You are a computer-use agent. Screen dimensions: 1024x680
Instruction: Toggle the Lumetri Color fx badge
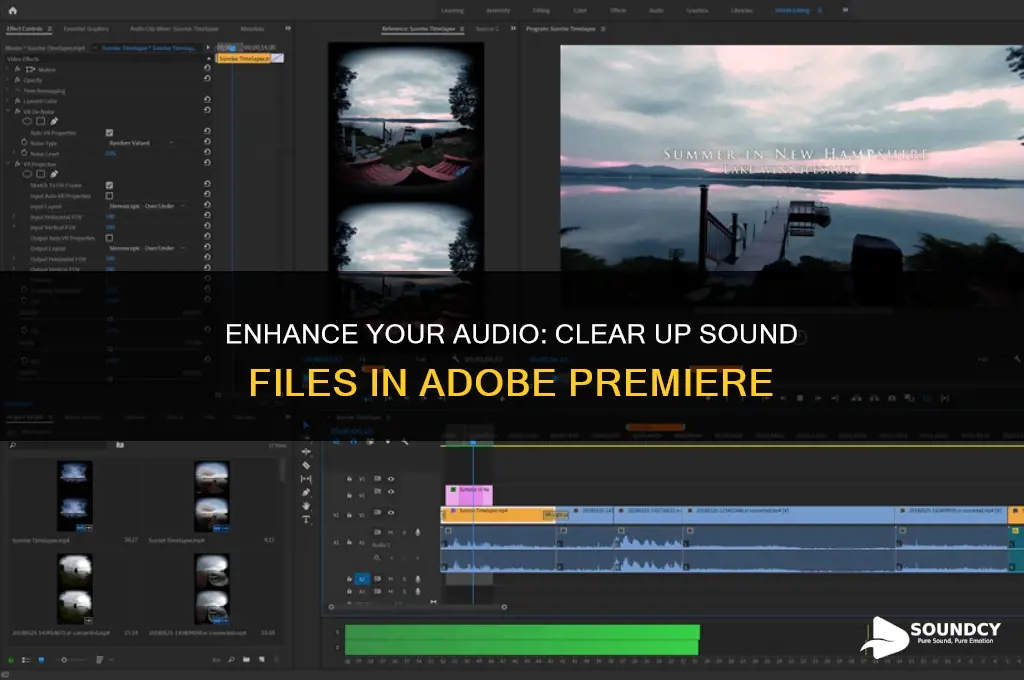click(18, 101)
